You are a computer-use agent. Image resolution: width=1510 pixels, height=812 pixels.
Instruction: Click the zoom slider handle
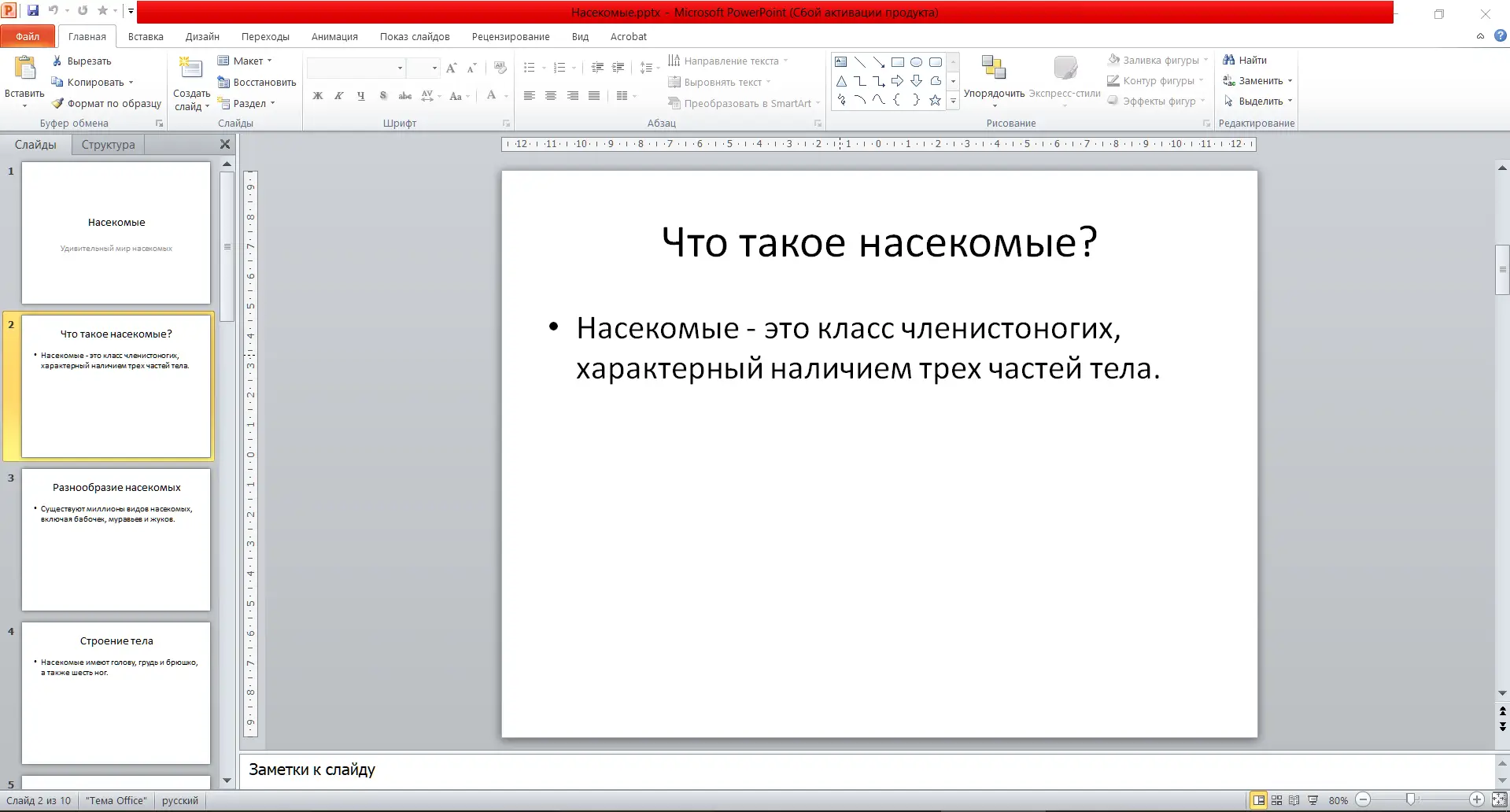click(x=1411, y=799)
